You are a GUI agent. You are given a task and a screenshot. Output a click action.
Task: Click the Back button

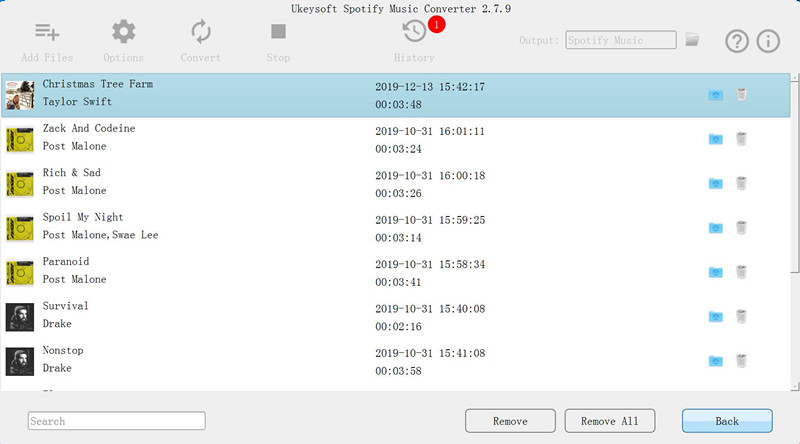[x=727, y=421]
